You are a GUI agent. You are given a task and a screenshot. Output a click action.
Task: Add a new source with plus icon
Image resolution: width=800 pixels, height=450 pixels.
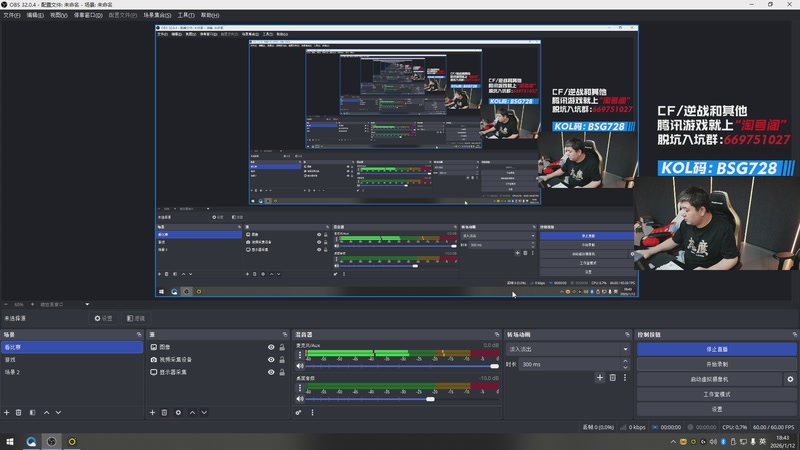click(x=152, y=412)
